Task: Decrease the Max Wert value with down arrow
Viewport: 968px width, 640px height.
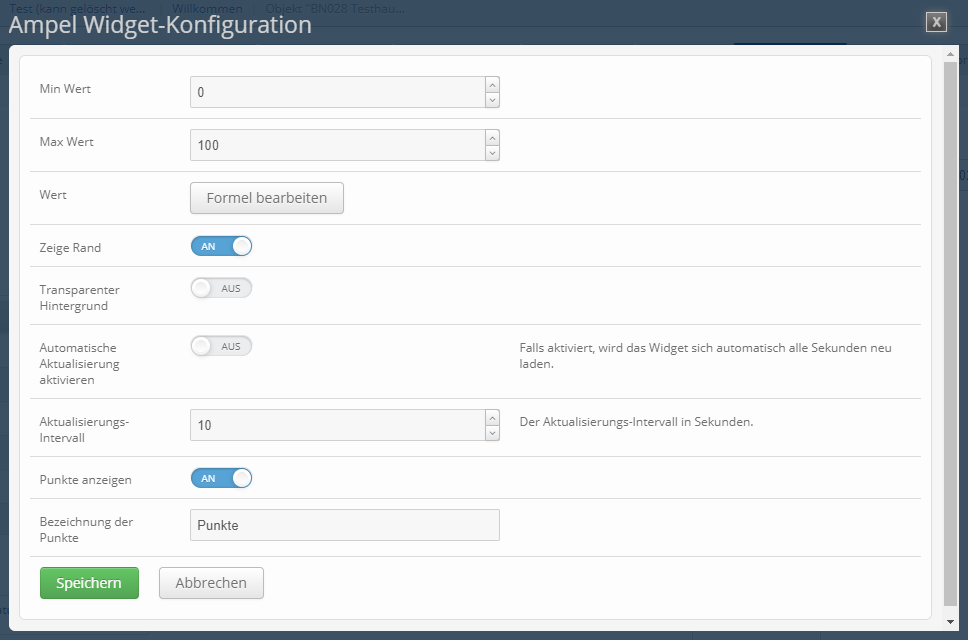Action: (492, 153)
